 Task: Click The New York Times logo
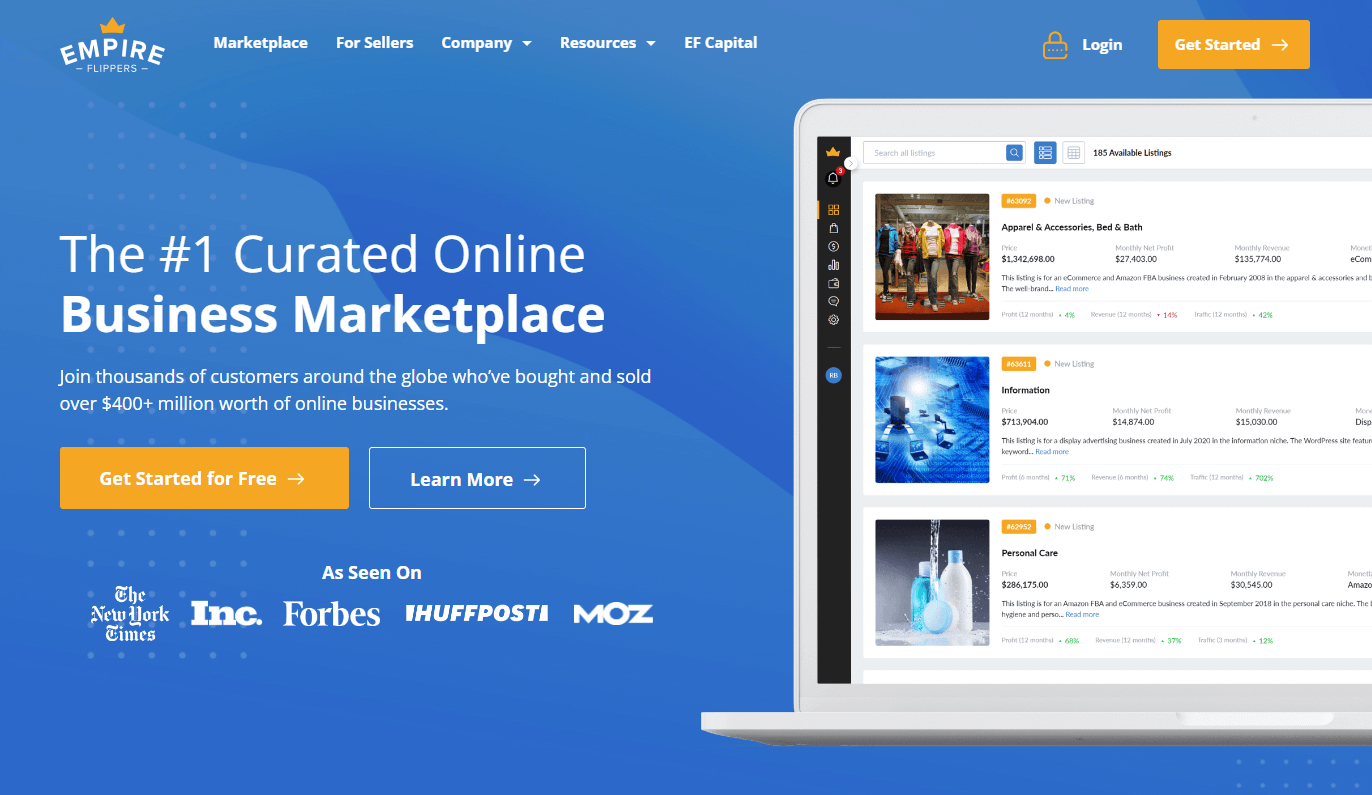(x=130, y=613)
